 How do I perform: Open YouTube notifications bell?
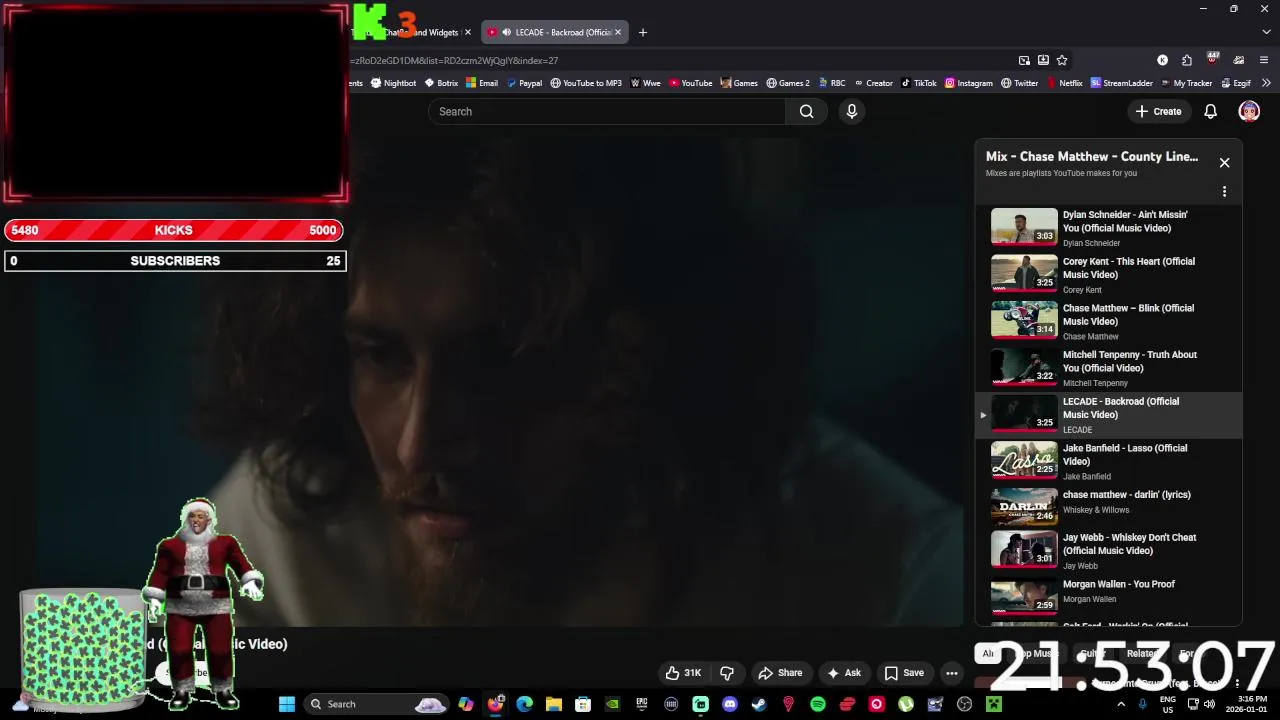pyautogui.click(x=1210, y=112)
